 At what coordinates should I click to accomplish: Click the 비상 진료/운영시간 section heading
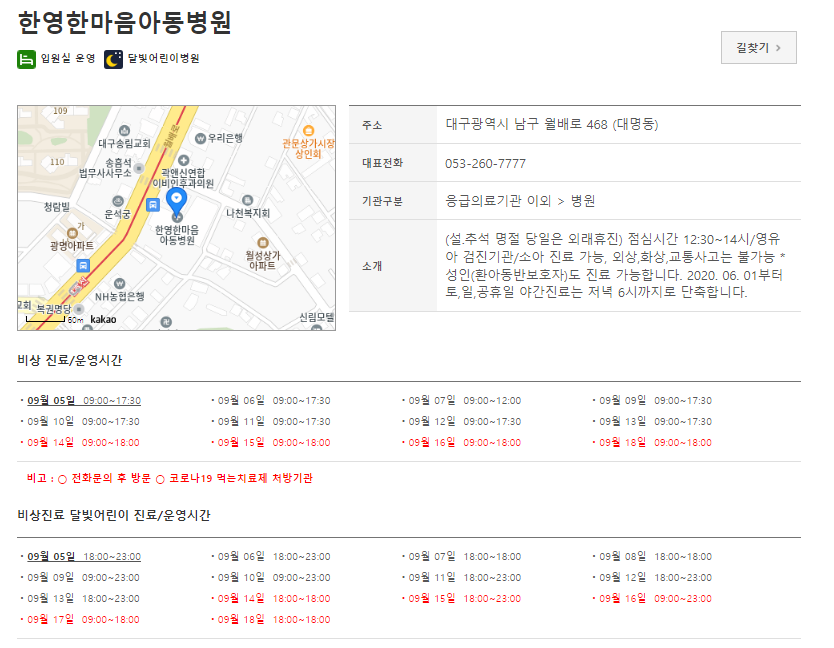[x=70, y=360]
